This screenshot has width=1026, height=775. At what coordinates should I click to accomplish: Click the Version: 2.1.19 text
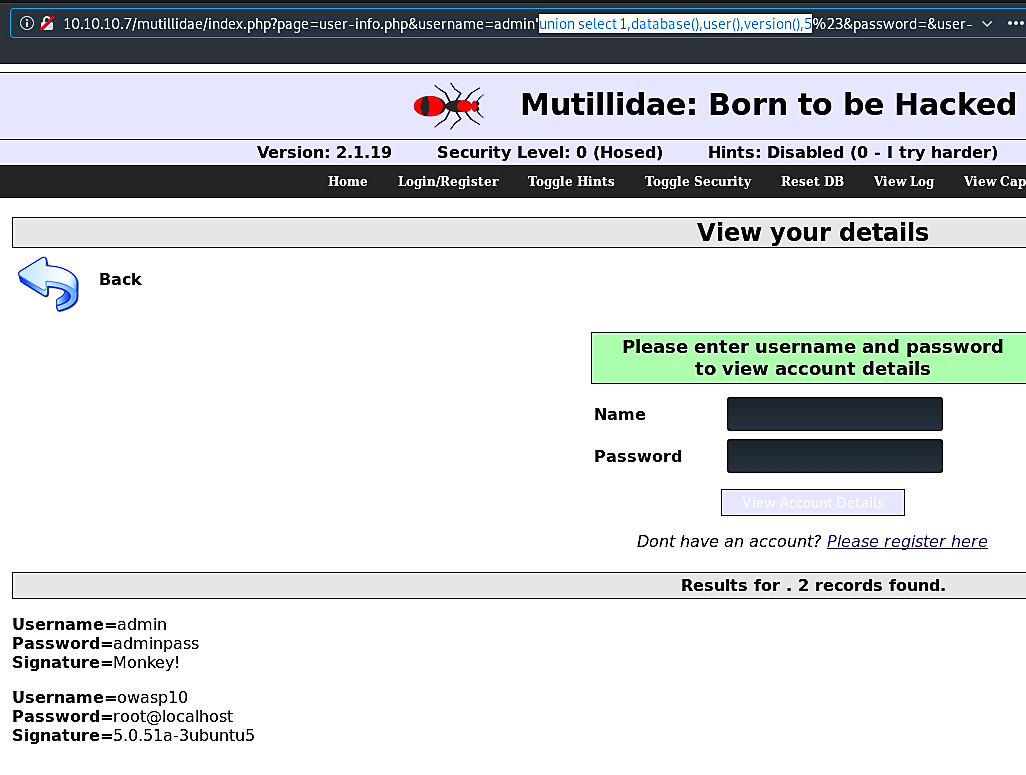point(324,153)
